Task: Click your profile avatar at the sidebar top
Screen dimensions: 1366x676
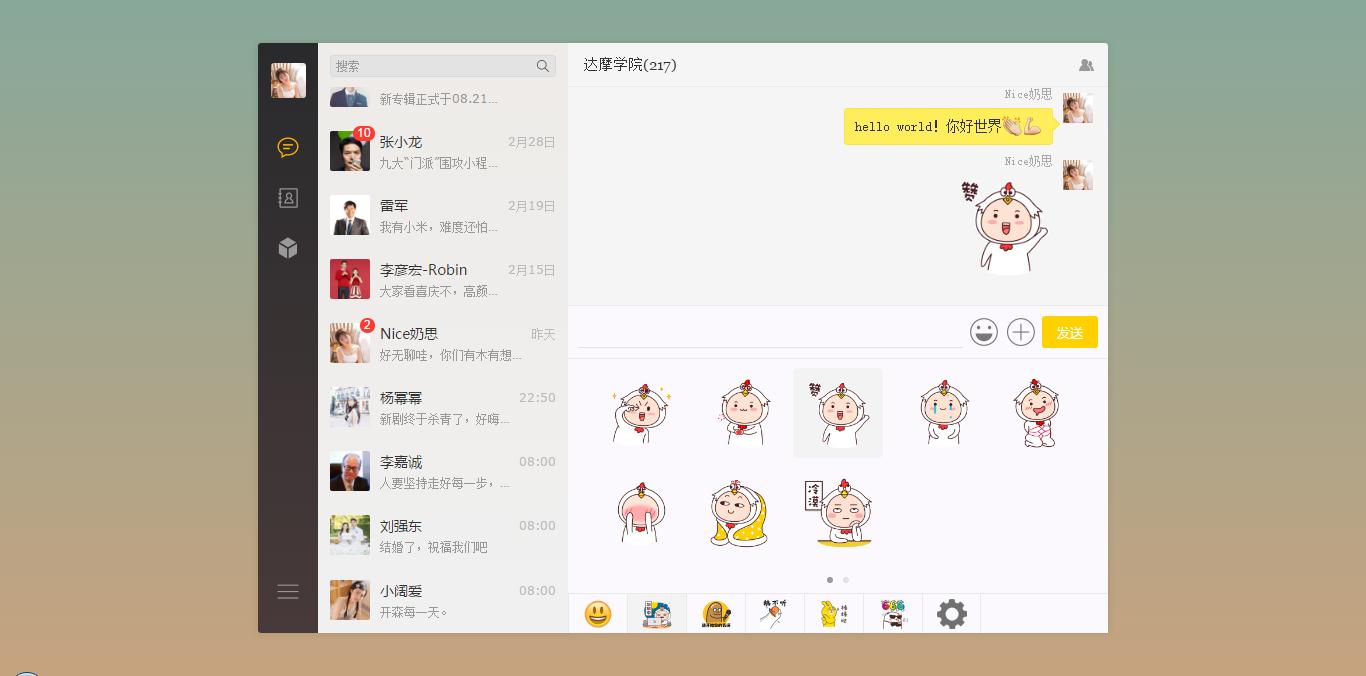Action: click(288, 80)
